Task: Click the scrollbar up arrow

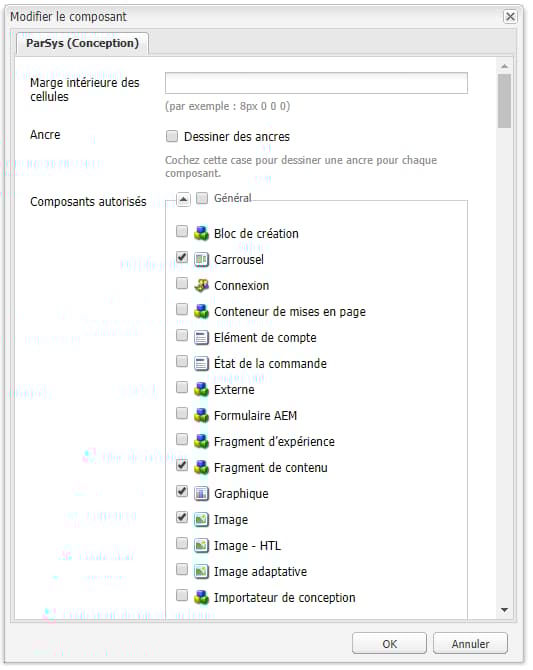Action: pos(504,66)
